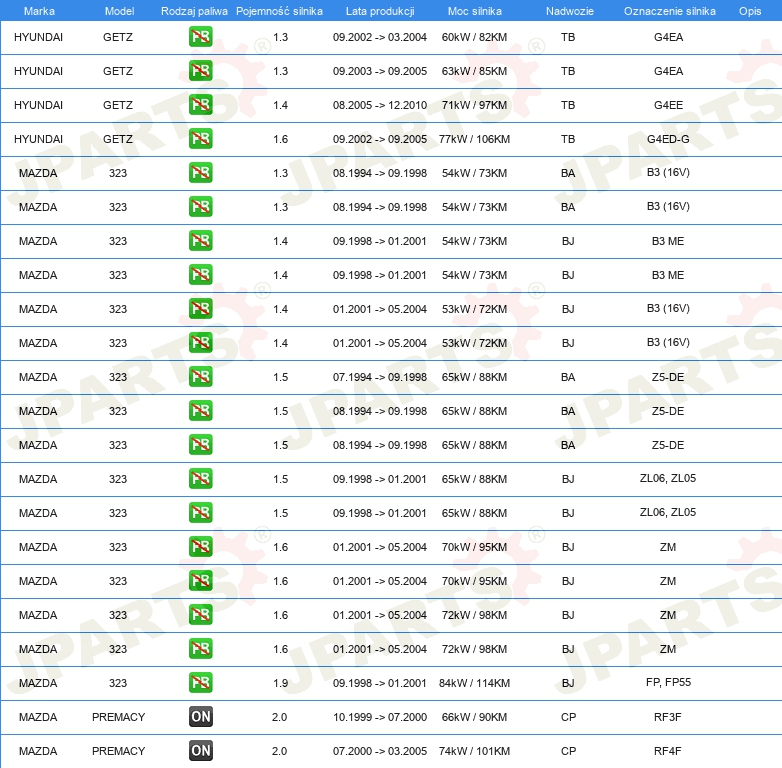This screenshot has width=782, height=768.
Task: Click the Oznaczenie silnika column header
Action: [x=670, y=11]
